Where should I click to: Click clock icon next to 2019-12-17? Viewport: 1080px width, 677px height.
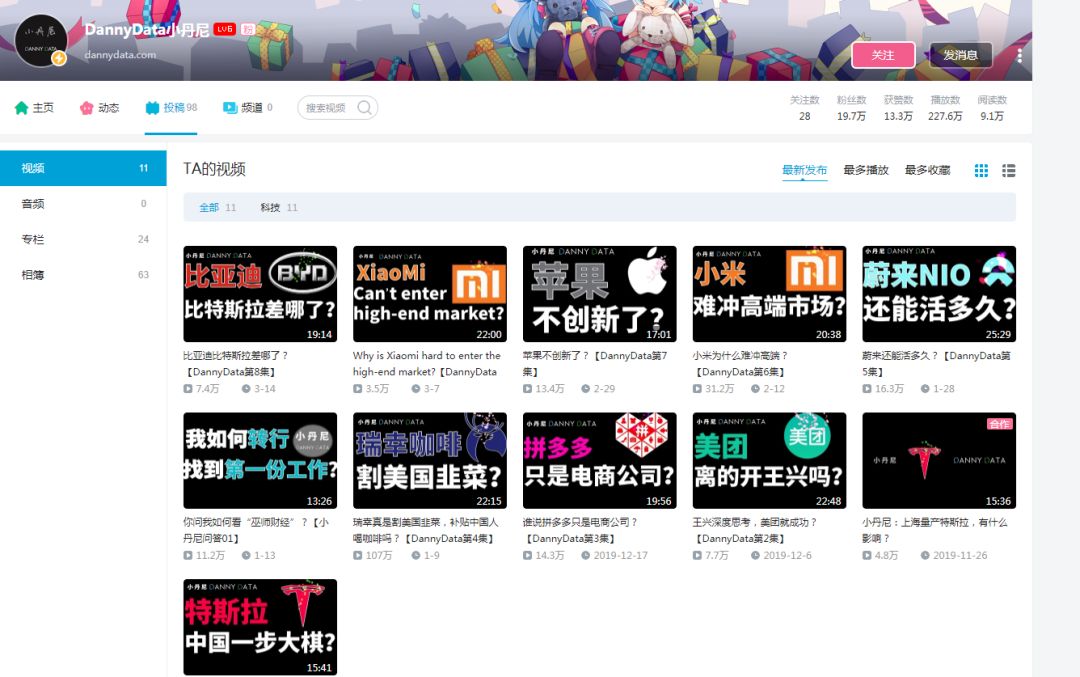pyautogui.click(x=585, y=555)
